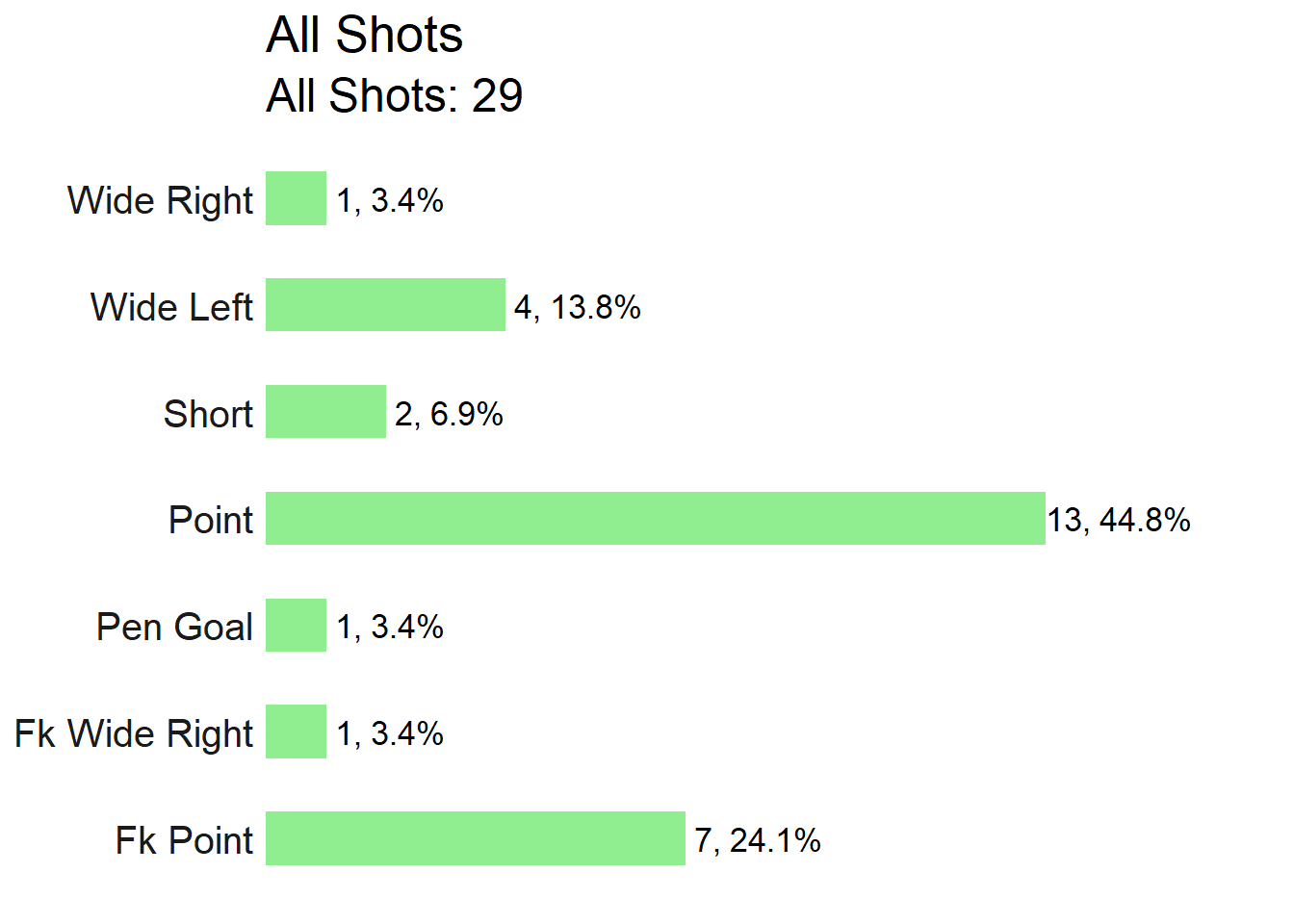Select the Wide Right axis label
Image resolution: width=1294 pixels, height=924 pixels.
tap(160, 200)
